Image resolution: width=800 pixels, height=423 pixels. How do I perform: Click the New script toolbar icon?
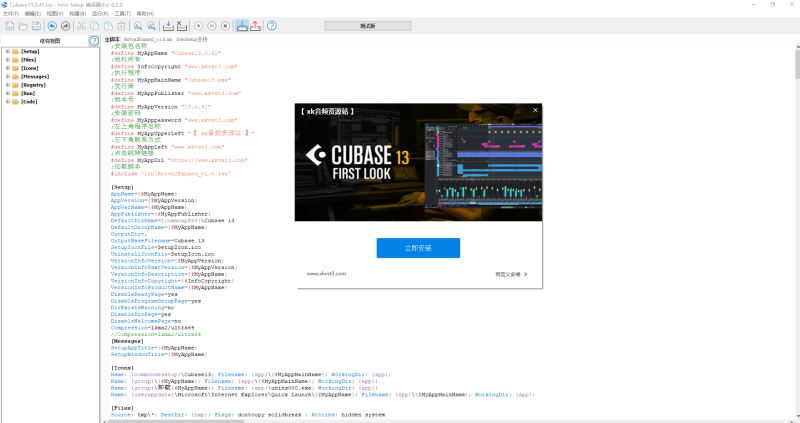(10, 26)
